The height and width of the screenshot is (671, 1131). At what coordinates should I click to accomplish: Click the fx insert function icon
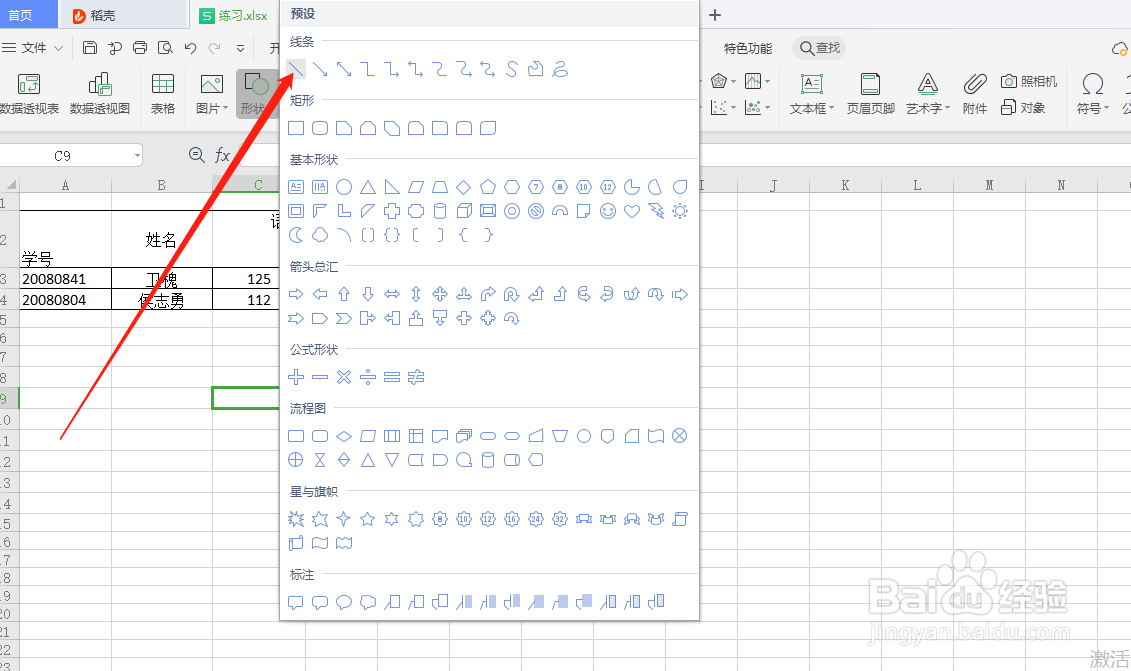click(222, 155)
